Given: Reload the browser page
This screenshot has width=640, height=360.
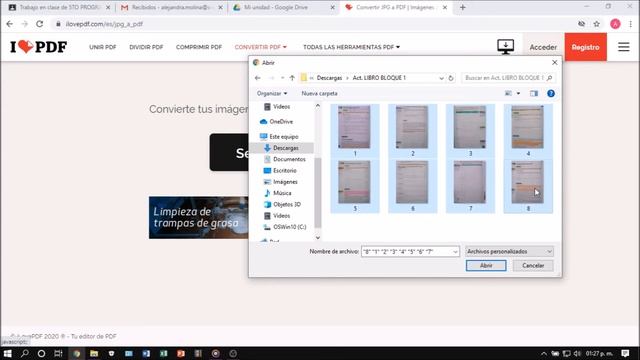Looking at the screenshot, I should 40,24.
